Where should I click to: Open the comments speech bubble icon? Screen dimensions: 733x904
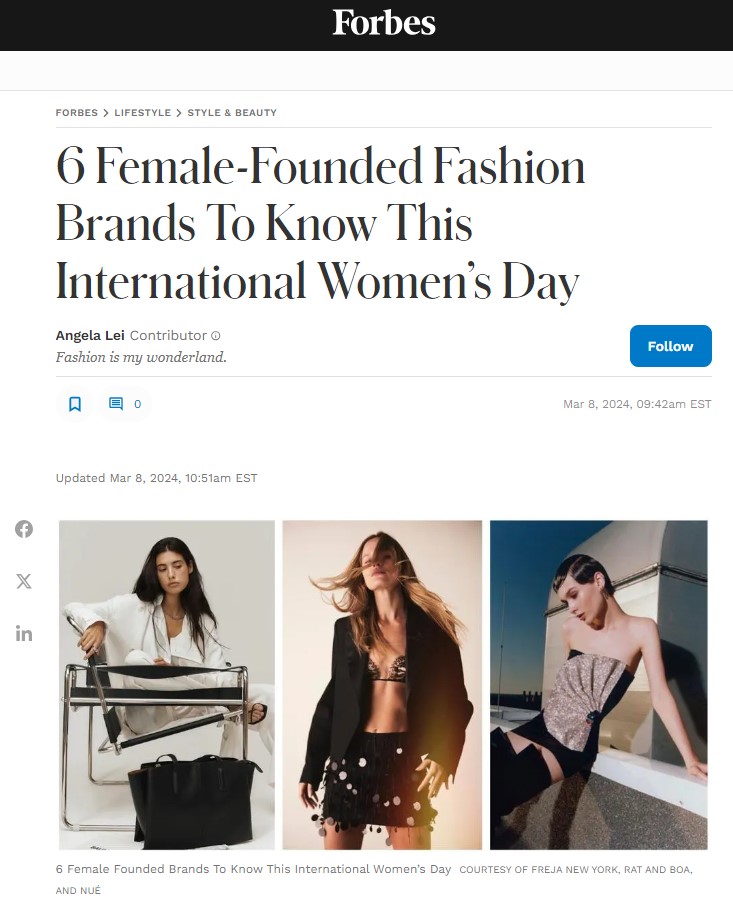click(116, 404)
